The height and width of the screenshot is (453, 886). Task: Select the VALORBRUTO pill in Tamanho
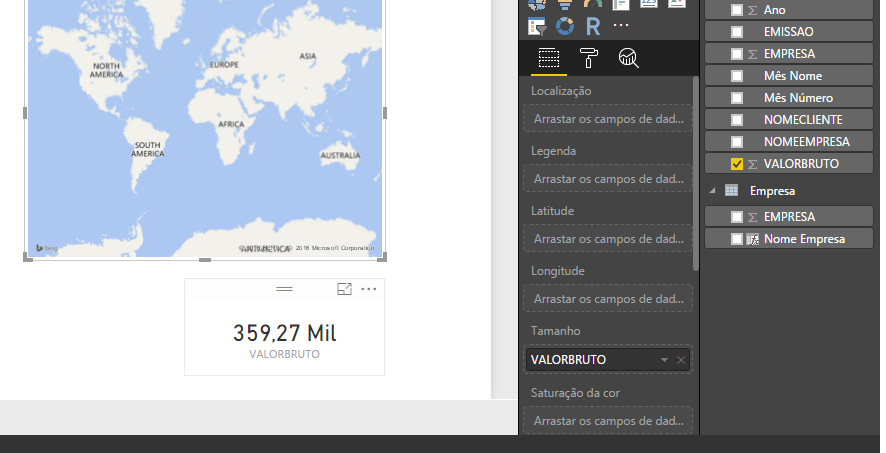[x=608, y=360]
